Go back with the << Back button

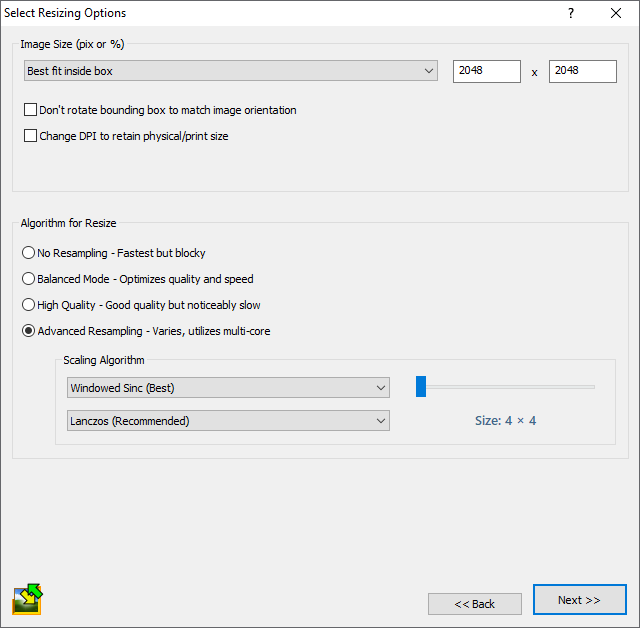(475, 604)
